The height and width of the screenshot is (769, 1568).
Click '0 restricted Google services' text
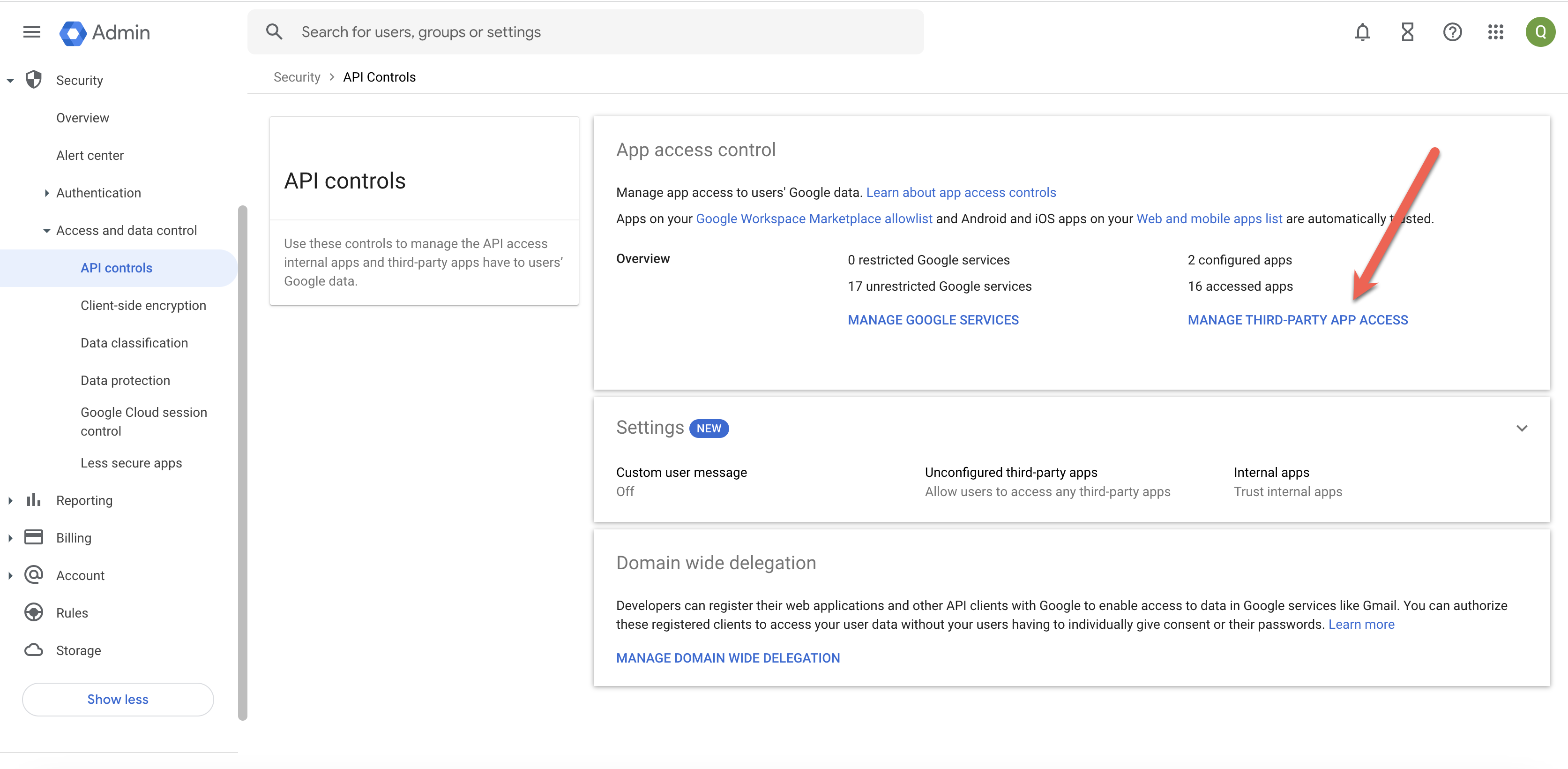[x=929, y=260]
